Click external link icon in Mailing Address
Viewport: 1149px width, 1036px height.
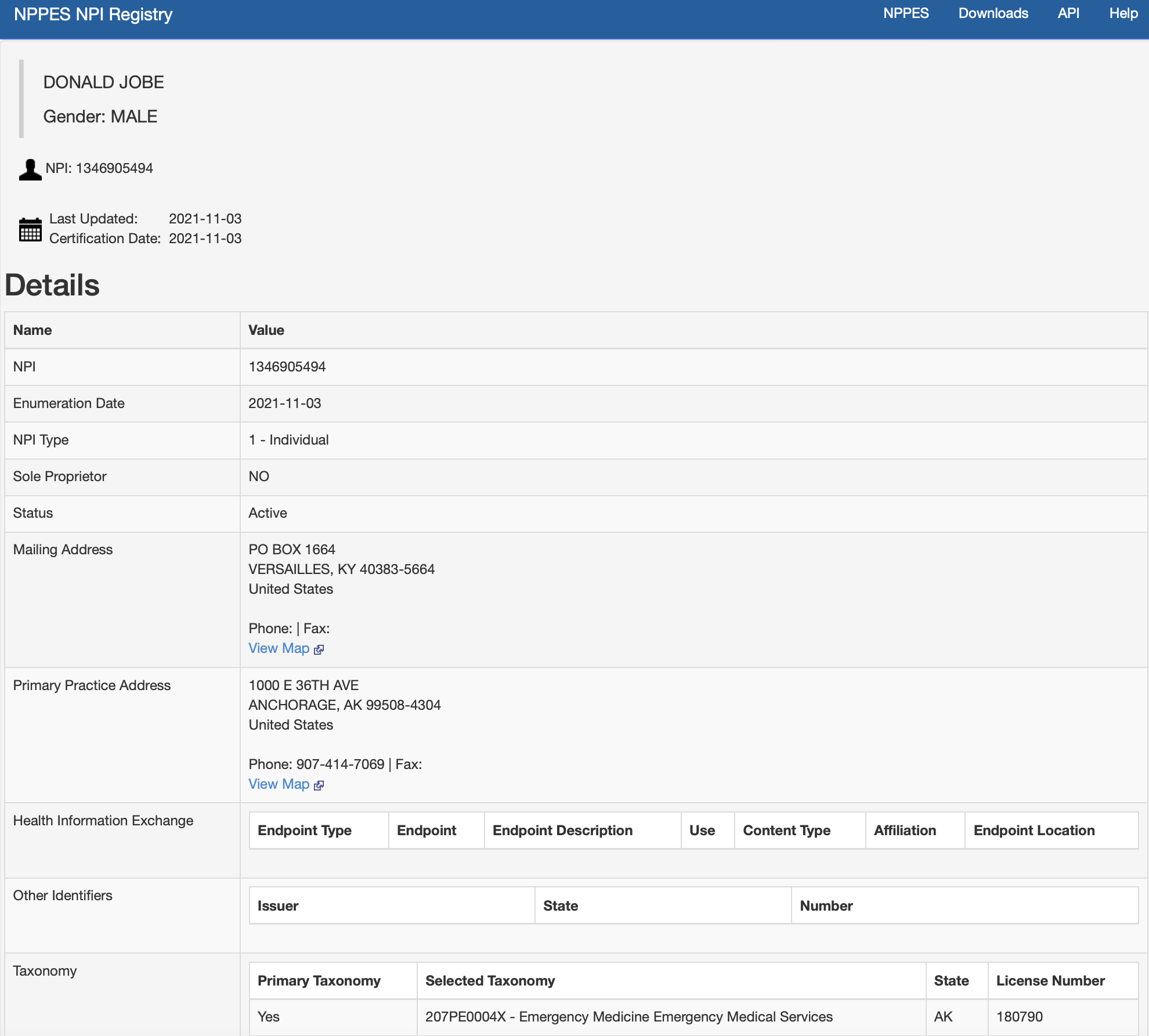pos(319,649)
